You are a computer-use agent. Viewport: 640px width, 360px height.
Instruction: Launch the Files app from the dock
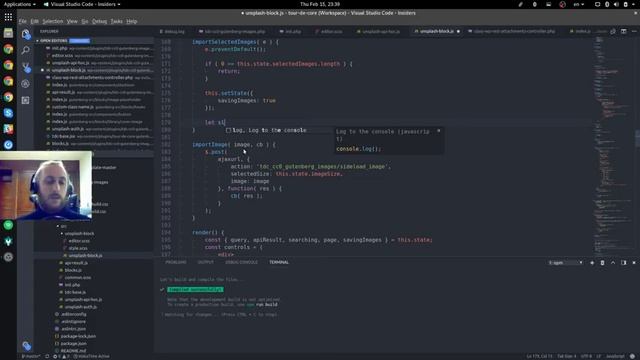pyautogui.click(x=8, y=33)
